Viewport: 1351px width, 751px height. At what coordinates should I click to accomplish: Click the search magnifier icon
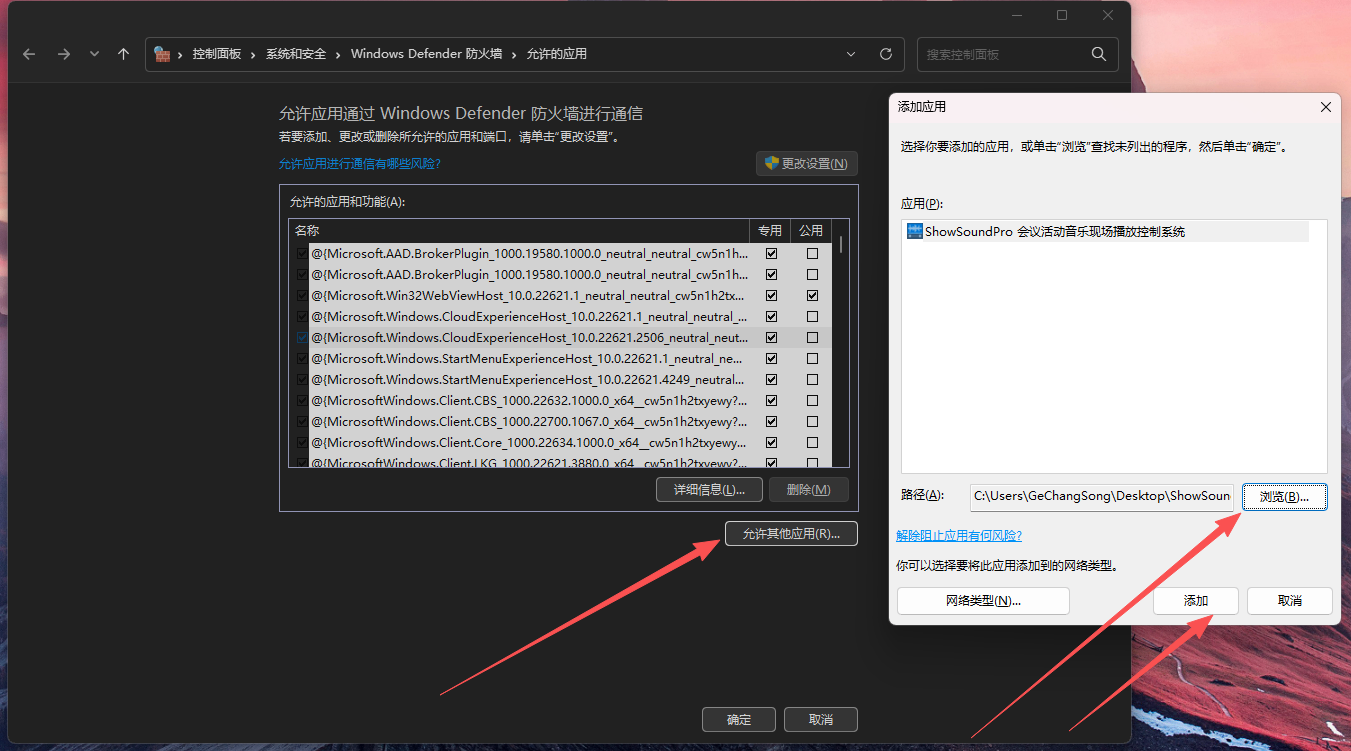click(1098, 54)
